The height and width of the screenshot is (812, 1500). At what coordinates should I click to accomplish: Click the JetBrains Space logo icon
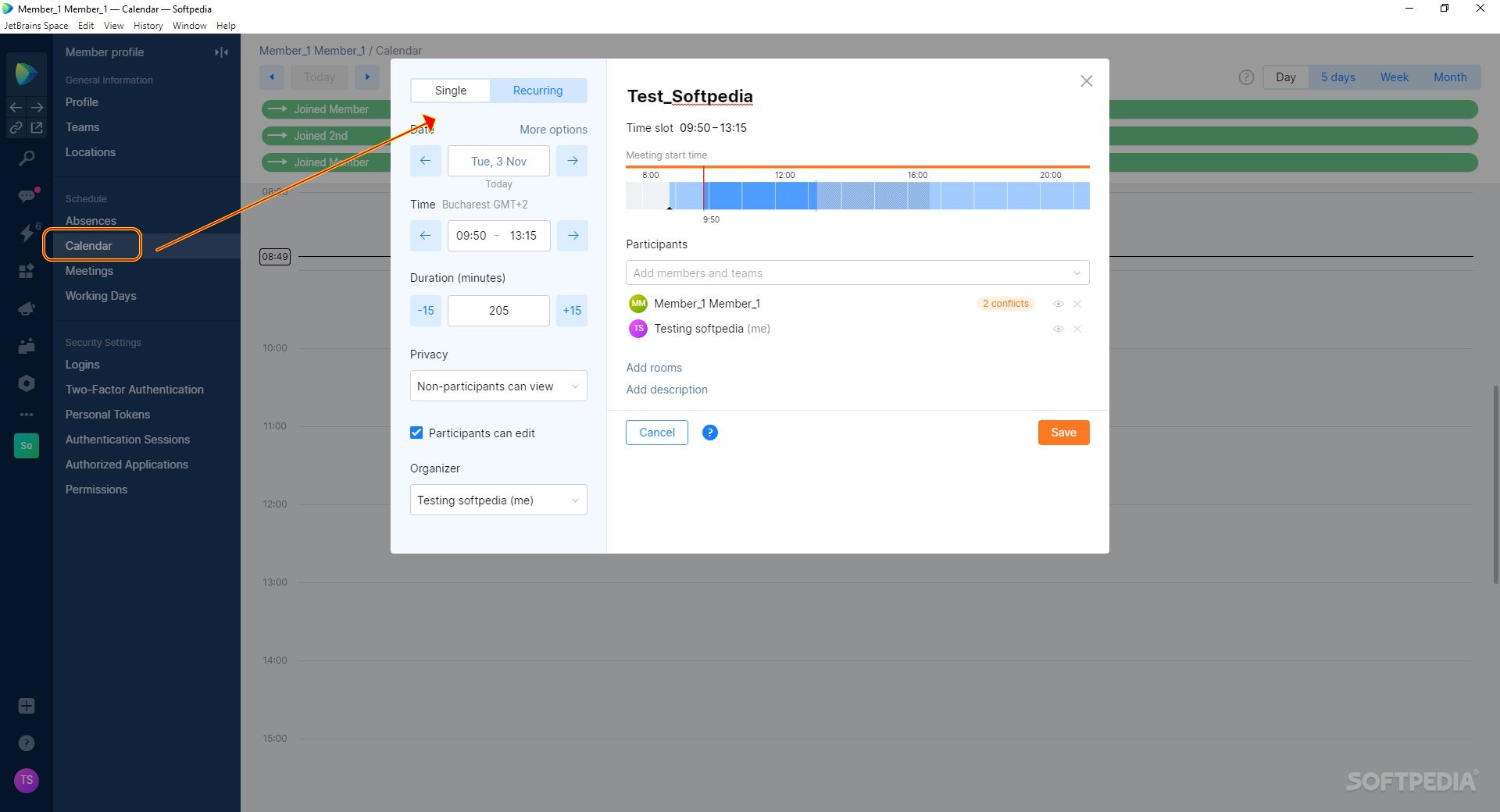pos(26,73)
